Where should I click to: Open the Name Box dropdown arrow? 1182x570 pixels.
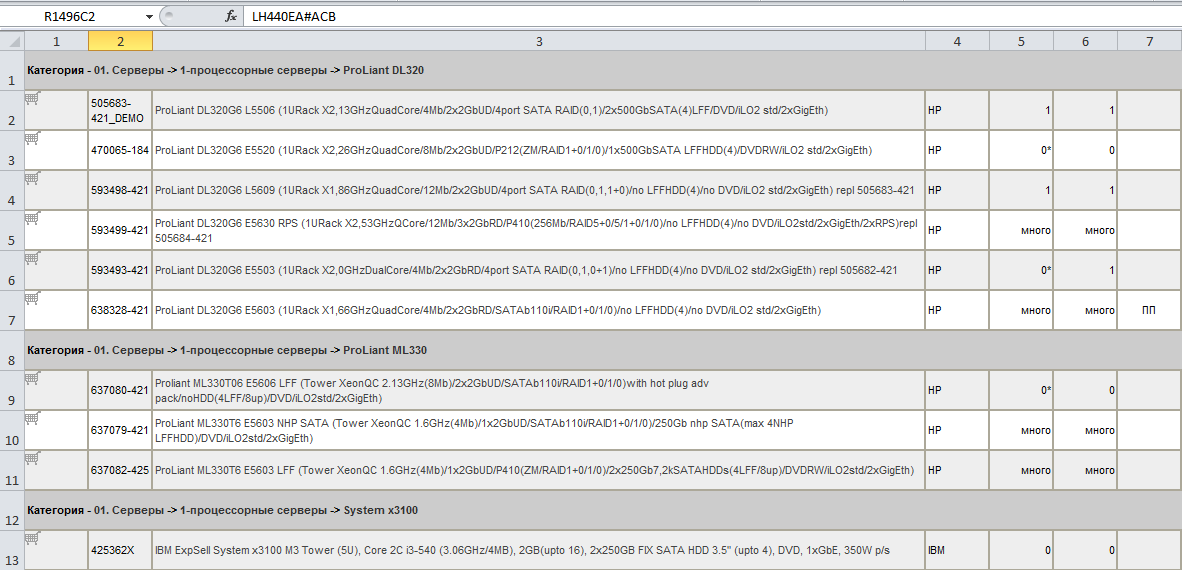click(x=149, y=16)
